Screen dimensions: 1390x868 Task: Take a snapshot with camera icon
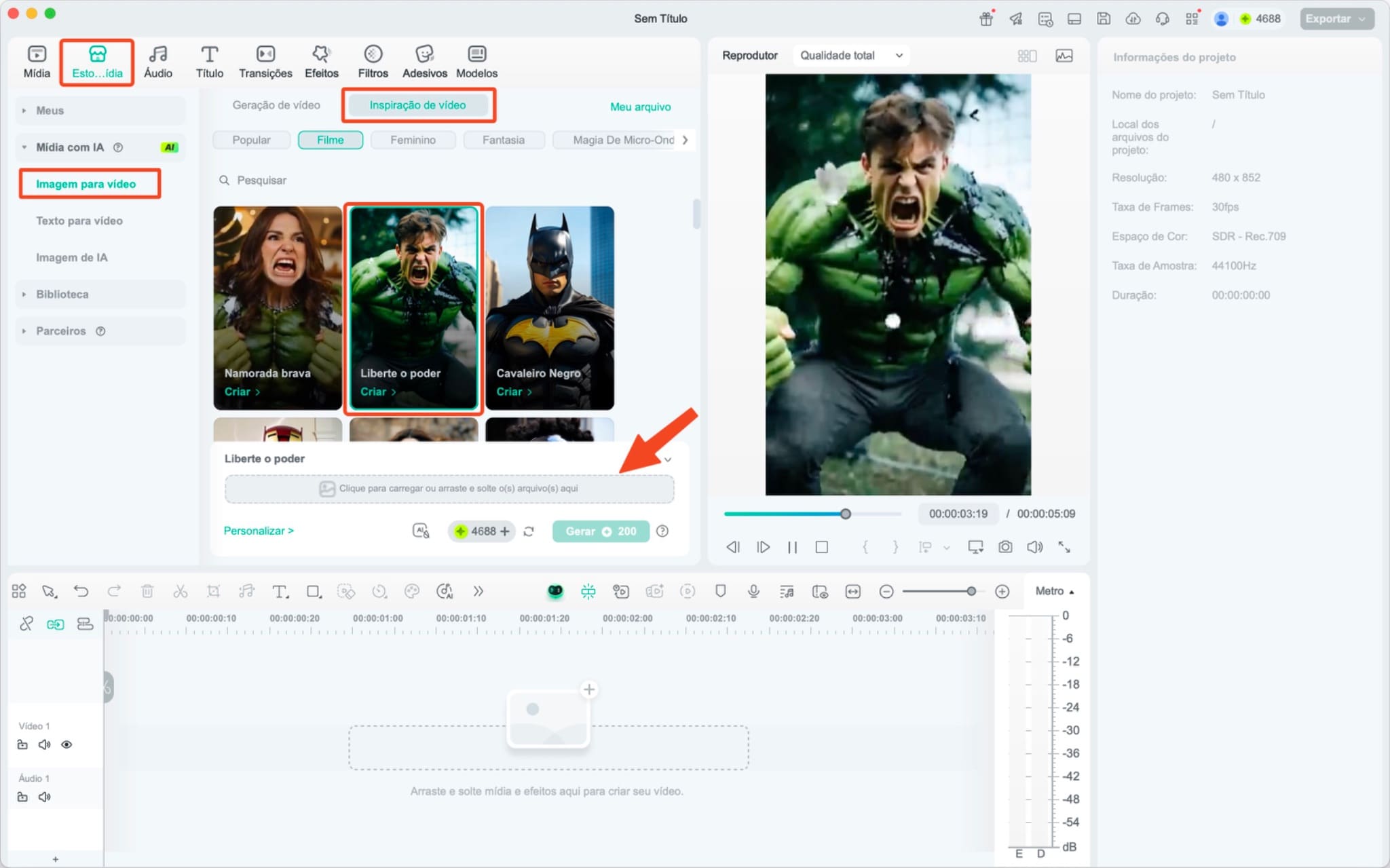click(x=1005, y=547)
